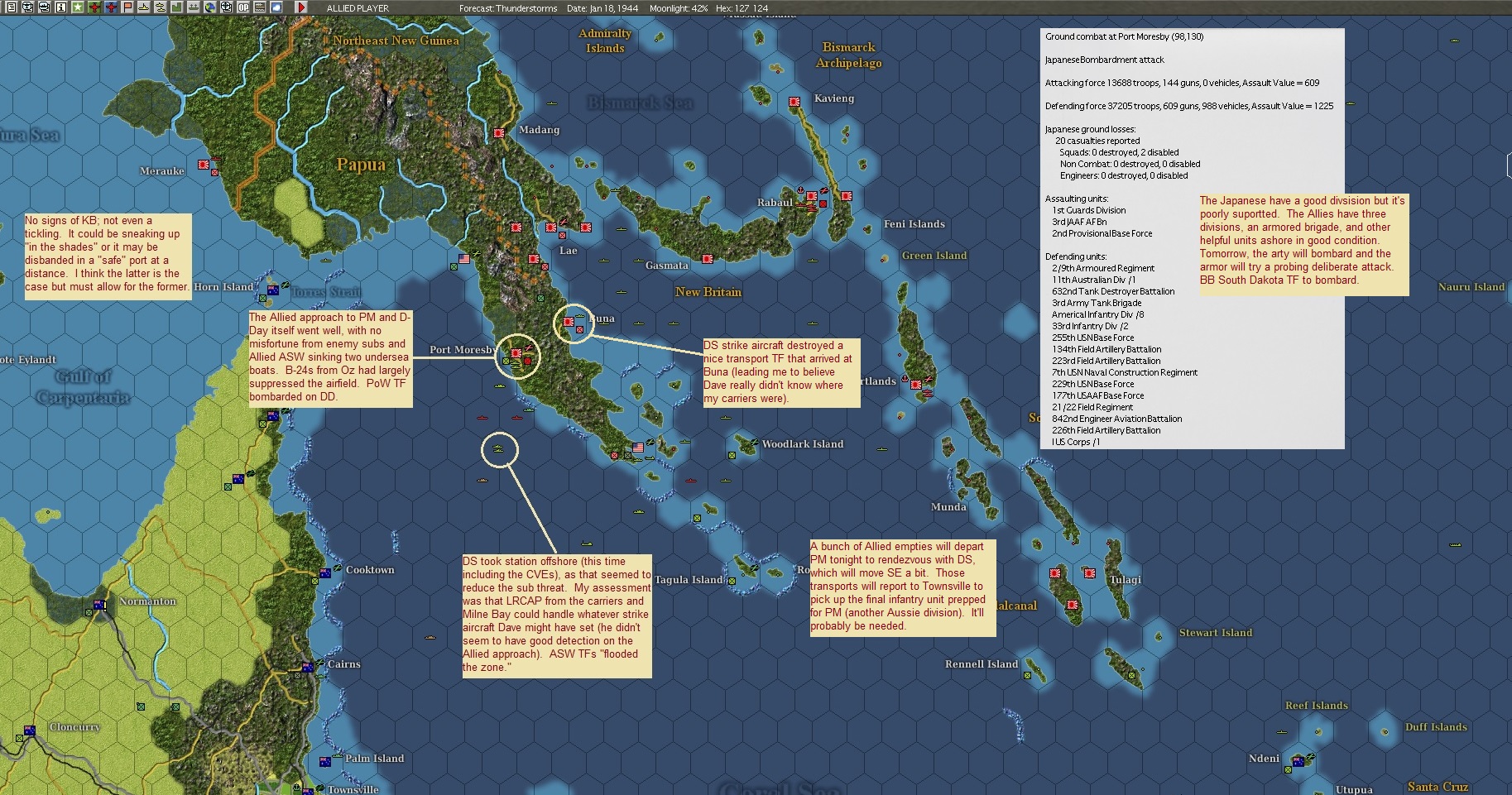Click 2nd Provisional Base Force entry
The image size is (1512, 795).
(1102, 233)
